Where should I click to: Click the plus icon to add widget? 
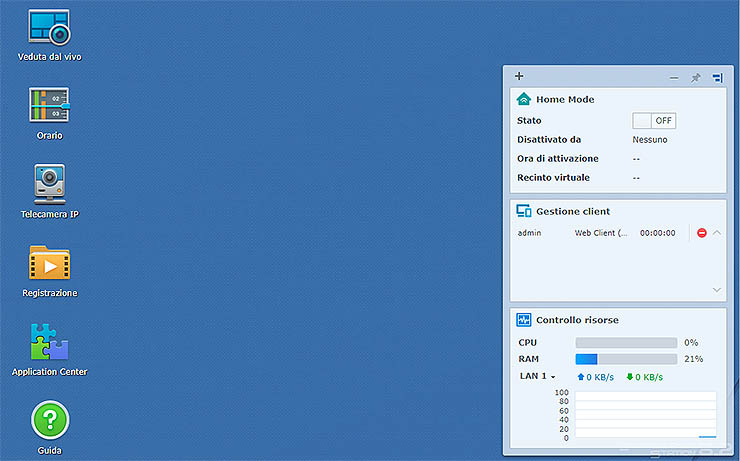click(x=519, y=77)
